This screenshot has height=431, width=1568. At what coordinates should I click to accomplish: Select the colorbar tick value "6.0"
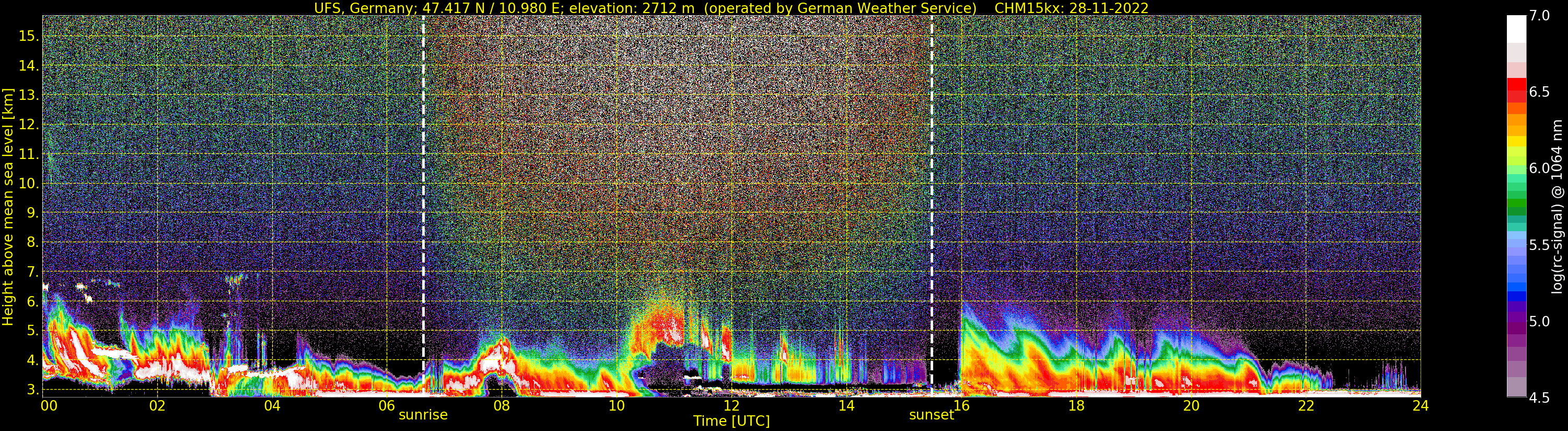click(x=1539, y=168)
